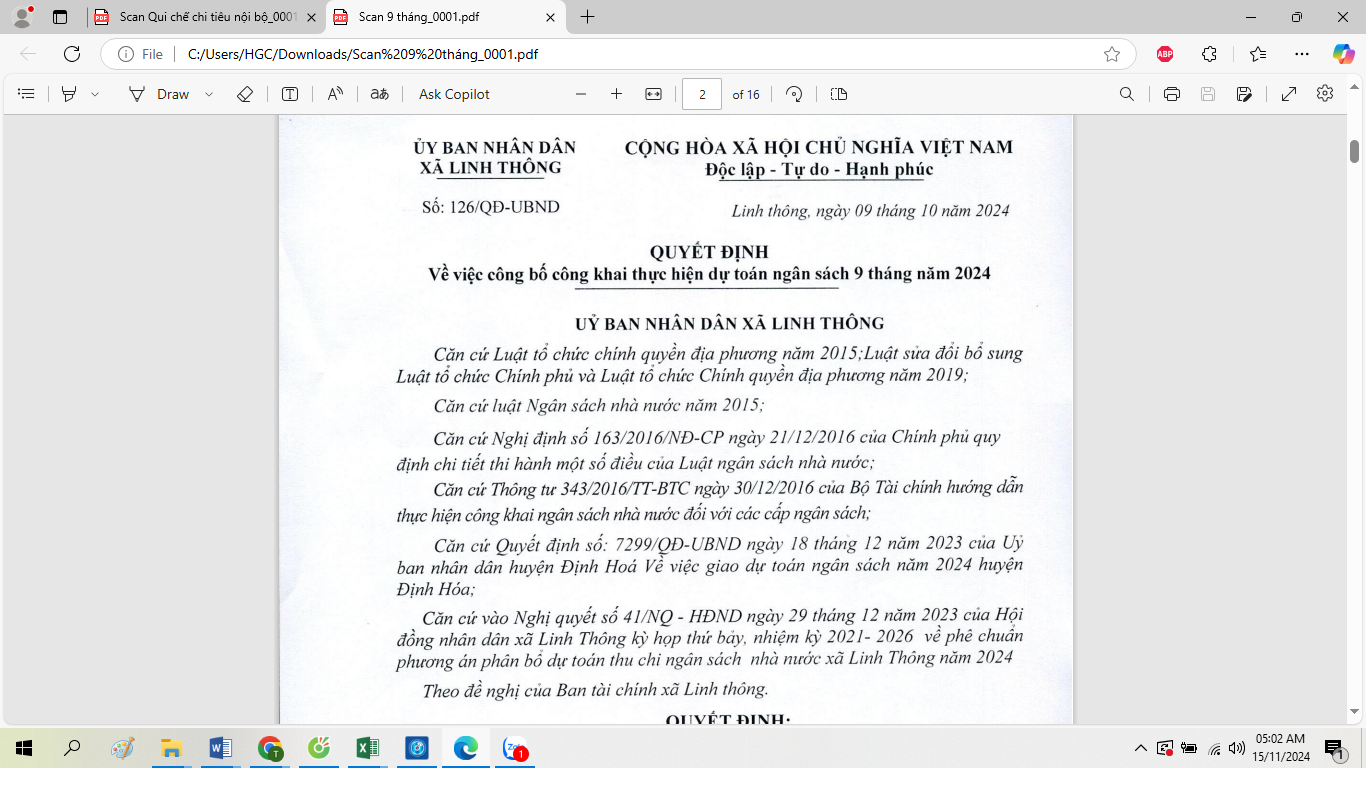Image resolution: width=1366 pixels, height=786 pixels.
Task: Click the browser back arrow
Action: coord(28,54)
